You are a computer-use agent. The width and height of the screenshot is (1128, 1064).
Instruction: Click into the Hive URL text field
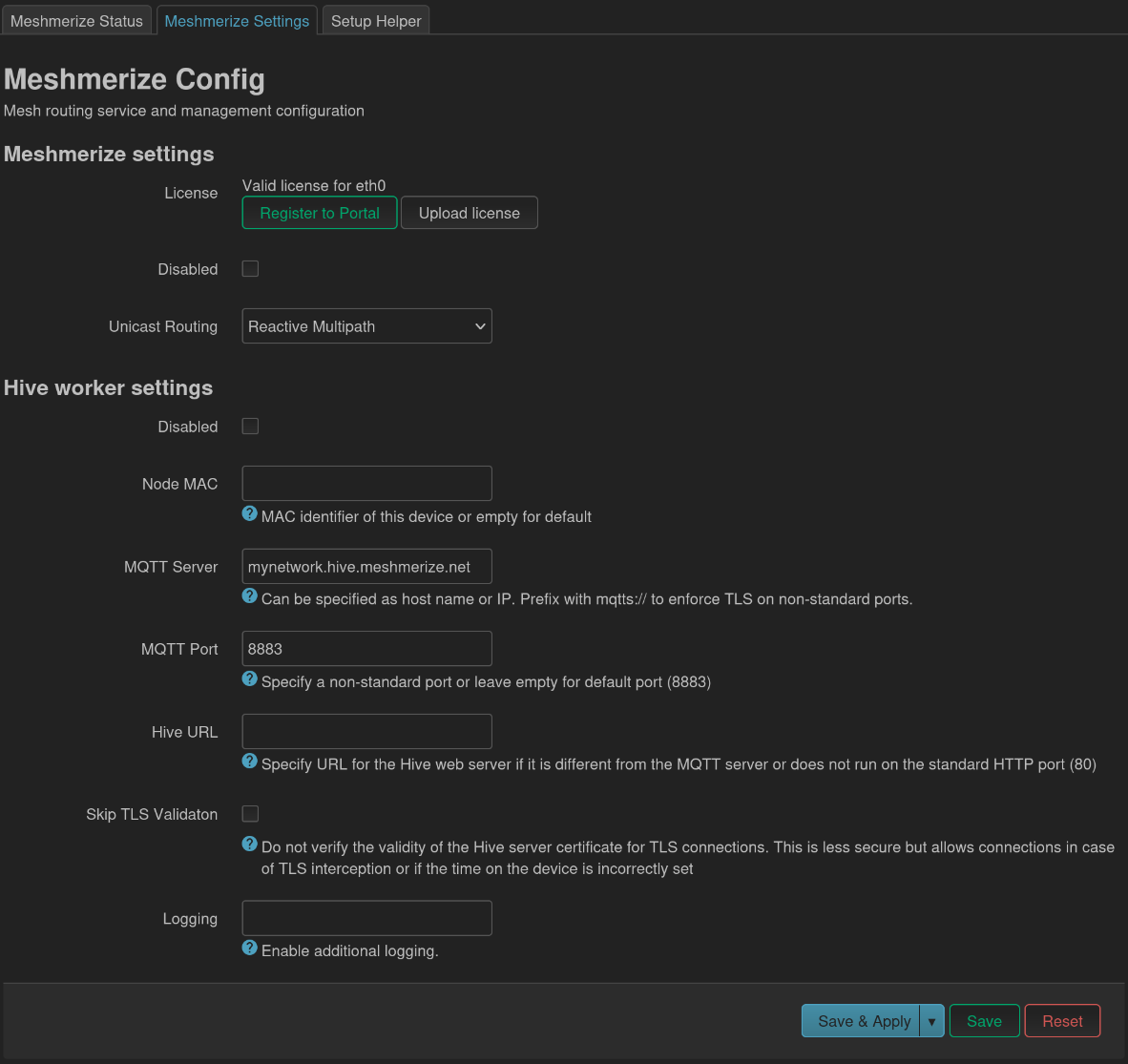click(x=366, y=732)
